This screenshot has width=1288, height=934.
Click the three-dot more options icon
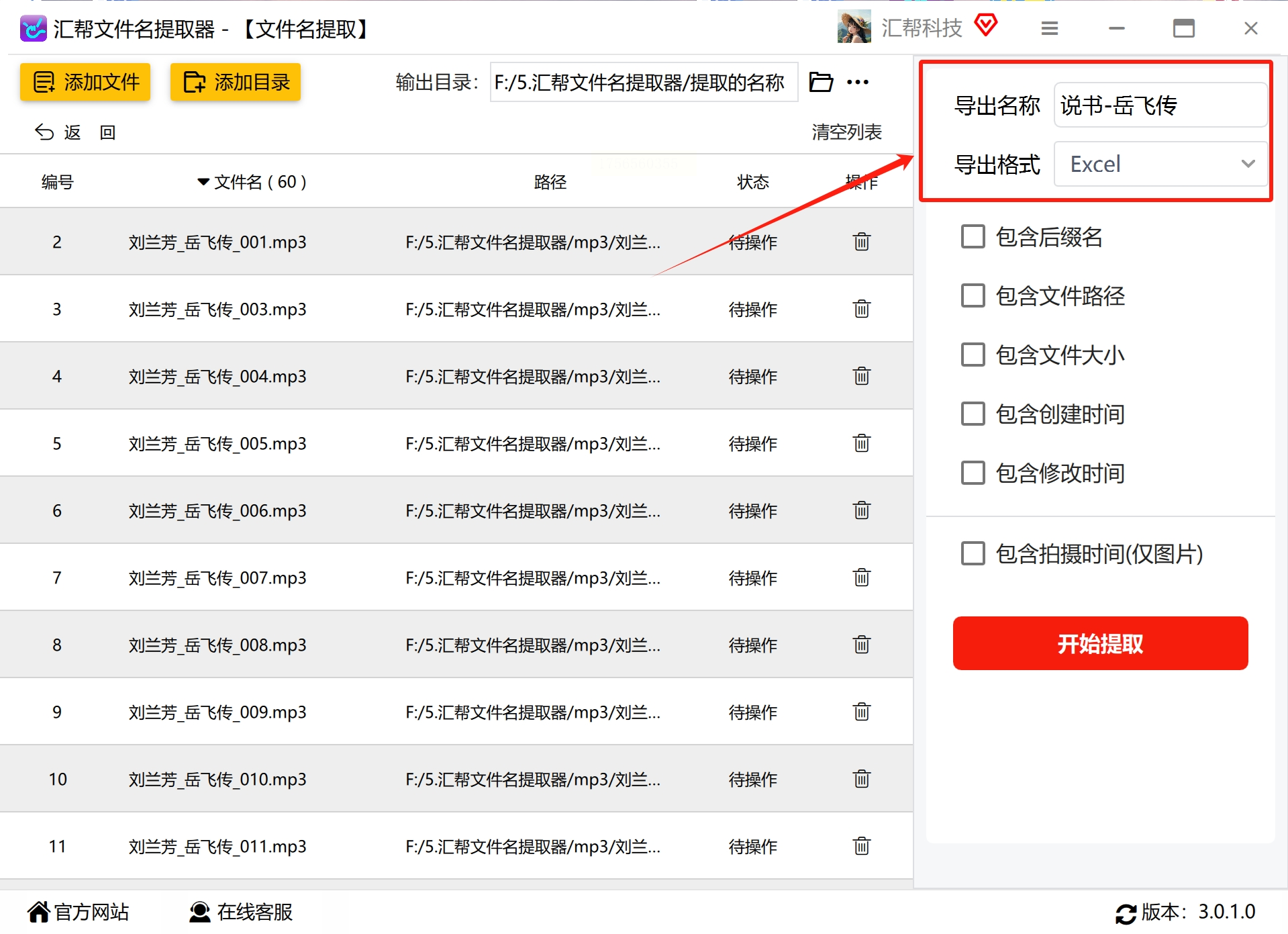[858, 82]
